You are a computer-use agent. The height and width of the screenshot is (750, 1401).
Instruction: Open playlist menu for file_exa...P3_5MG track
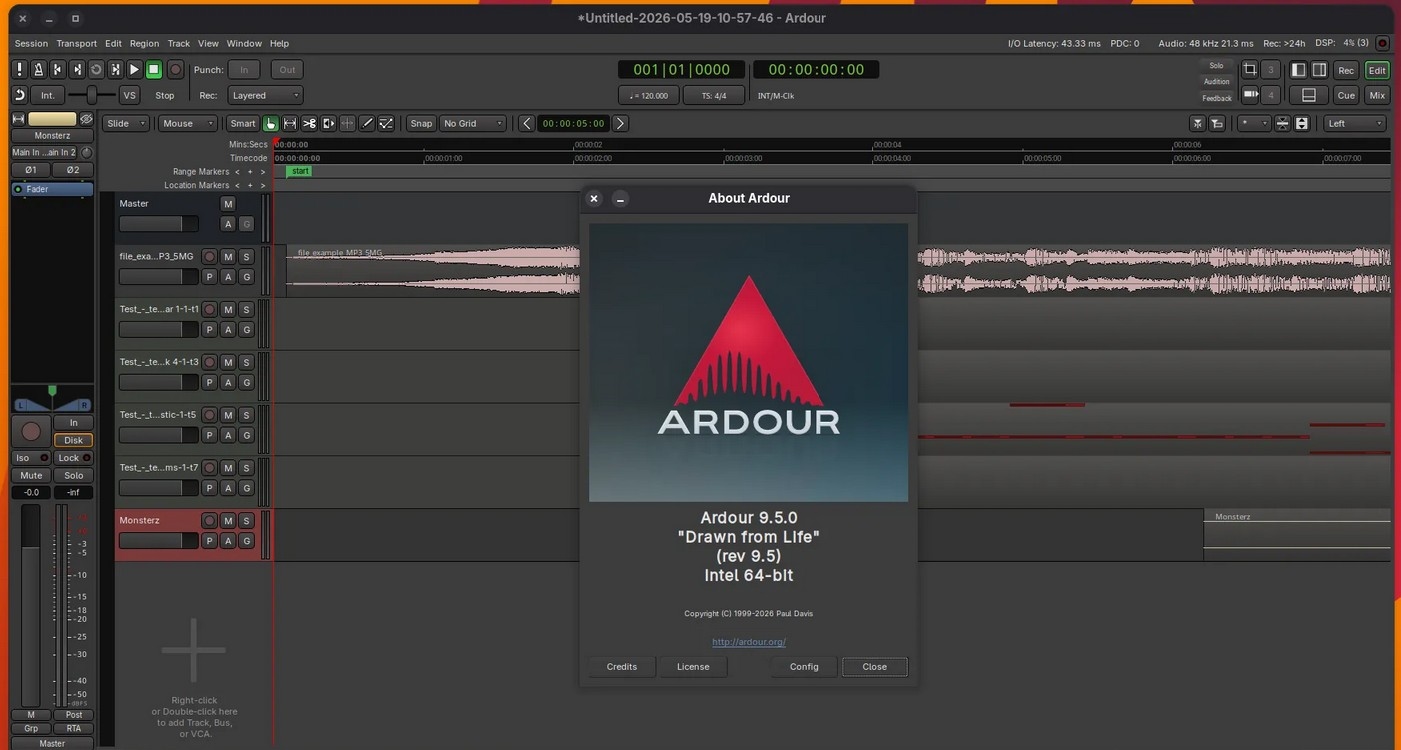[210, 277]
